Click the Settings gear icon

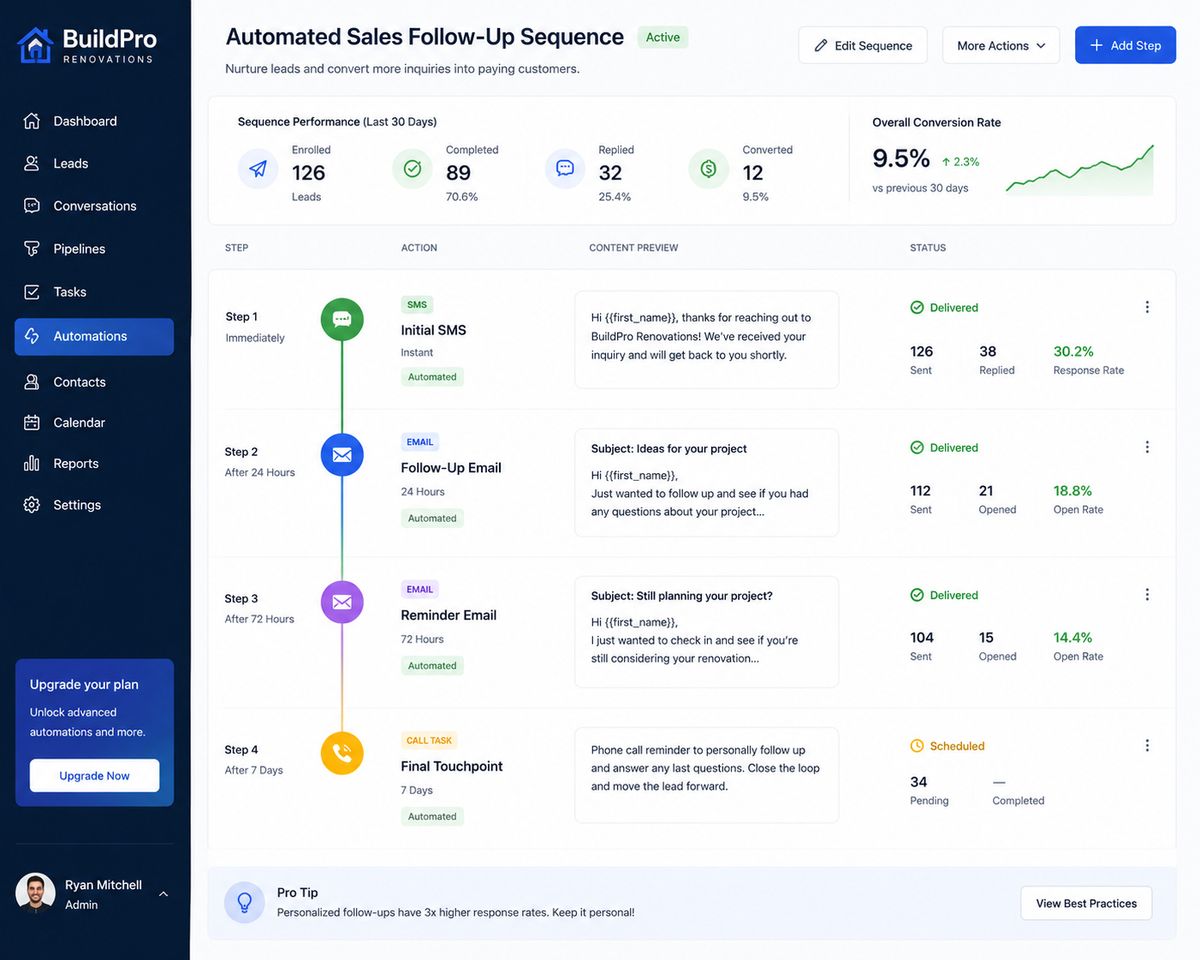32,505
